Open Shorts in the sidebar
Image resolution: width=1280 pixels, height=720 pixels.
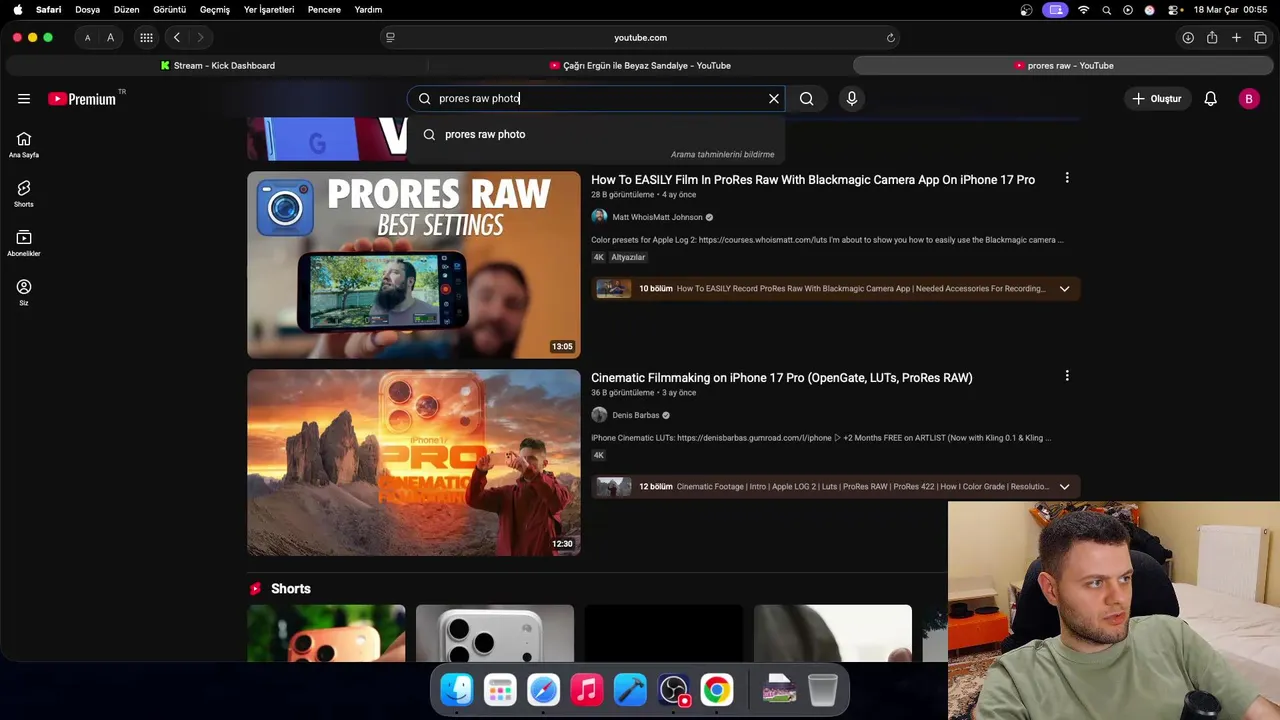click(24, 194)
